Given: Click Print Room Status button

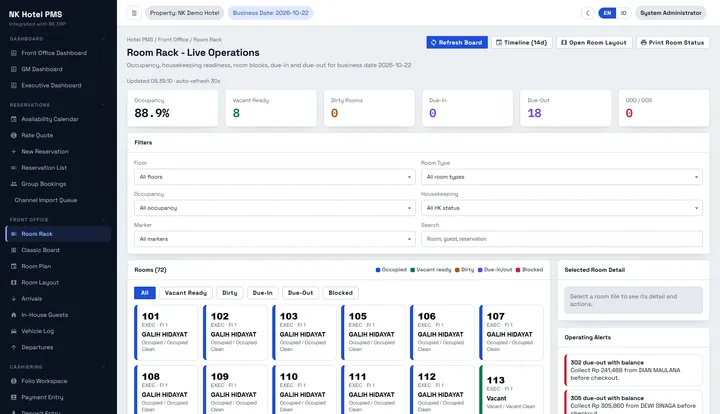Looking at the screenshot, I should click(x=673, y=43).
